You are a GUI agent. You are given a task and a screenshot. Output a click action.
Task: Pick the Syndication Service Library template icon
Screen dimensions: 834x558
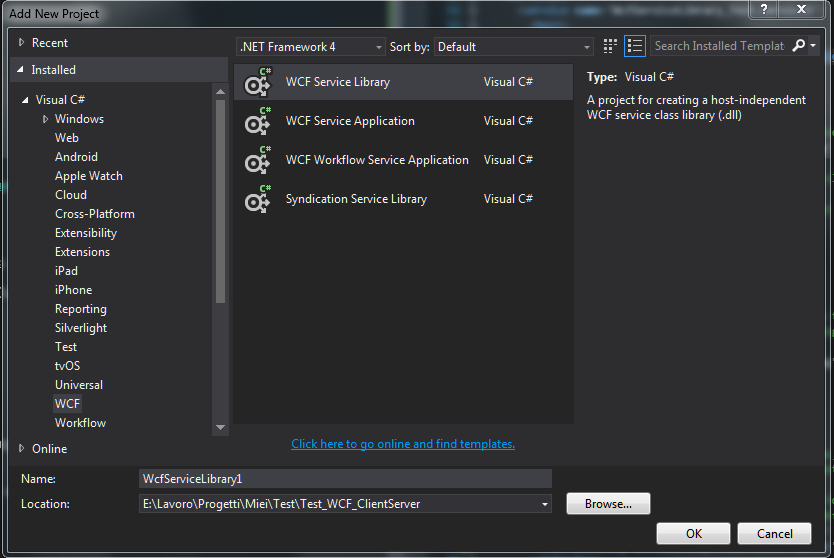[258, 199]
